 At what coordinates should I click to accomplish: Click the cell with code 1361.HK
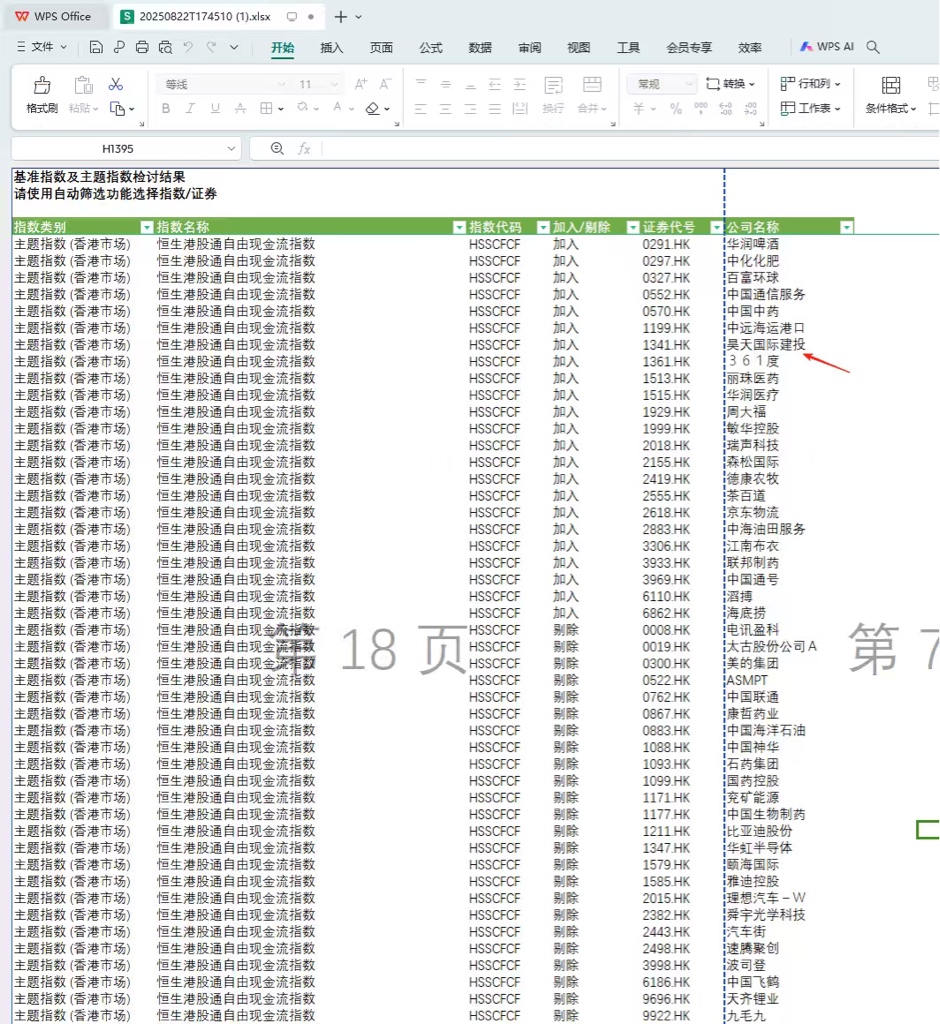(x=666, y=361)
